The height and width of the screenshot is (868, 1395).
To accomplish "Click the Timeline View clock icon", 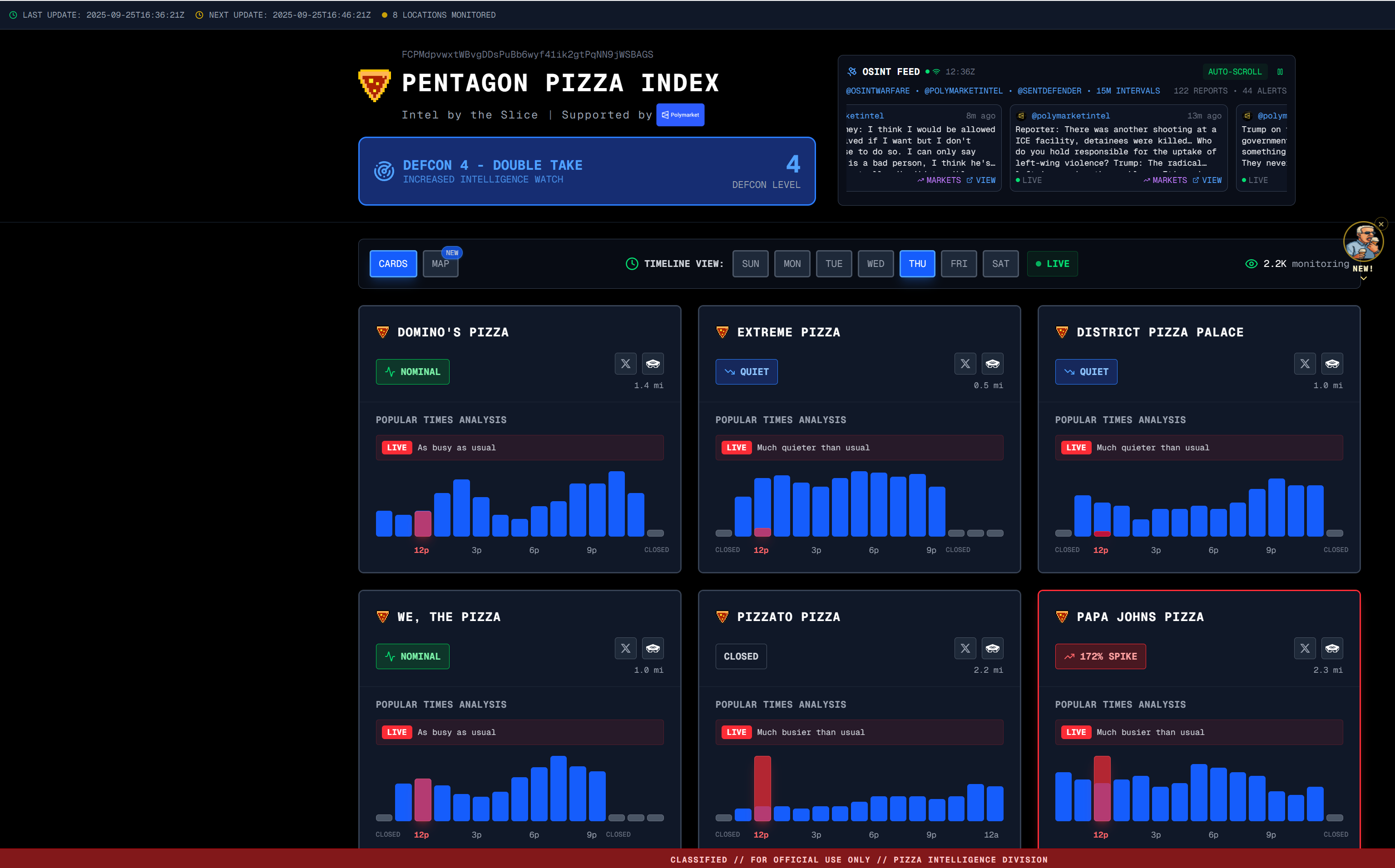I will (632, 264).
